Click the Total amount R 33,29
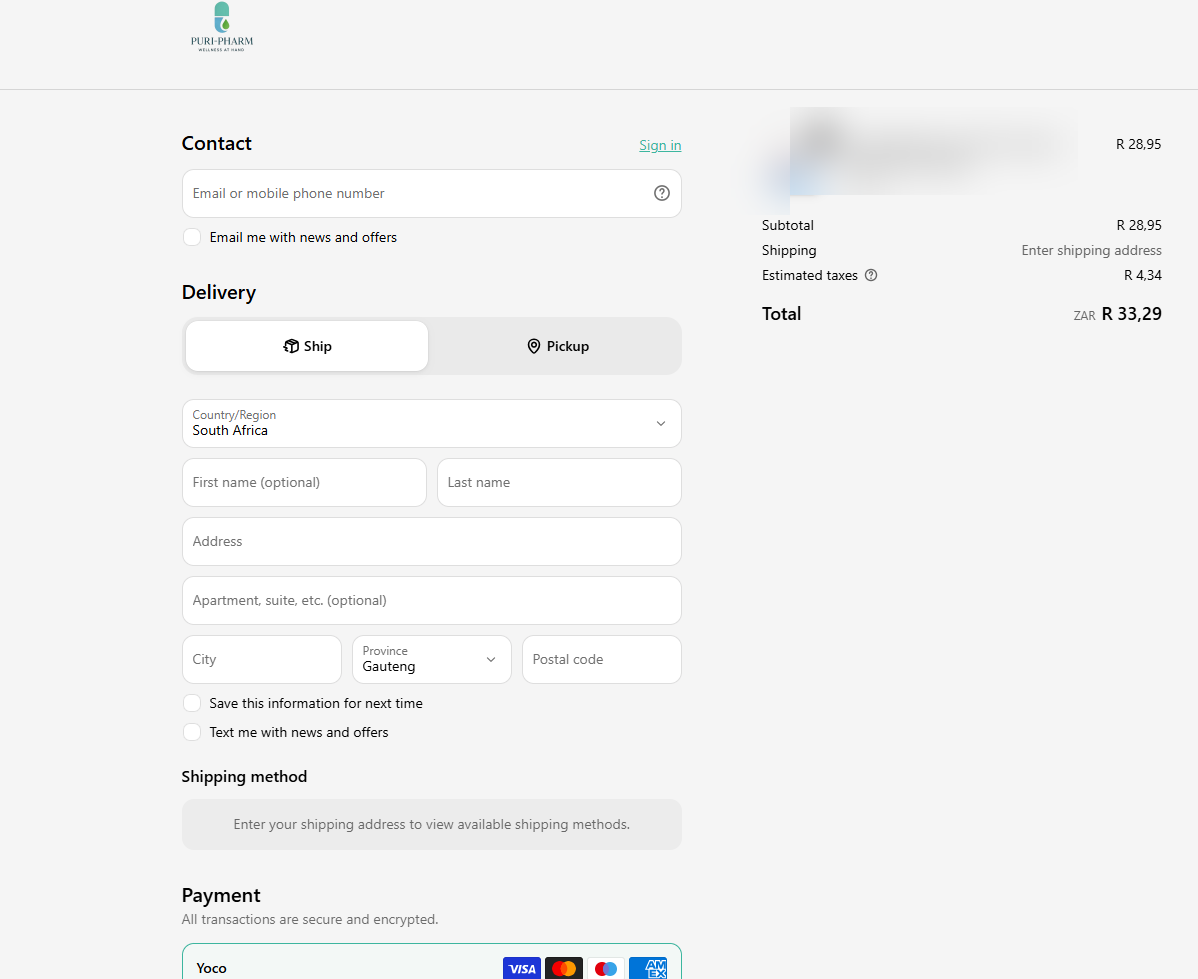 click(x=1132, y=314)
